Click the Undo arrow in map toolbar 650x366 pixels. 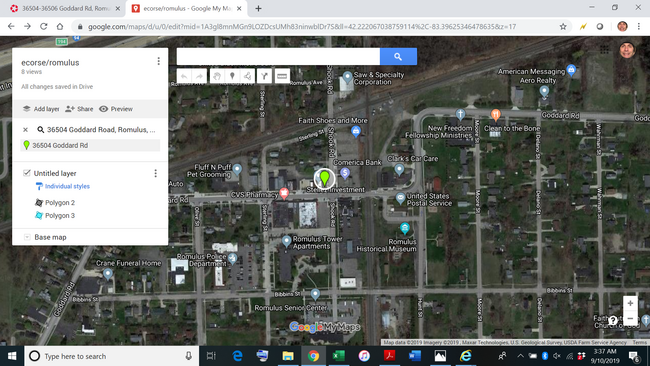point(184,76)
